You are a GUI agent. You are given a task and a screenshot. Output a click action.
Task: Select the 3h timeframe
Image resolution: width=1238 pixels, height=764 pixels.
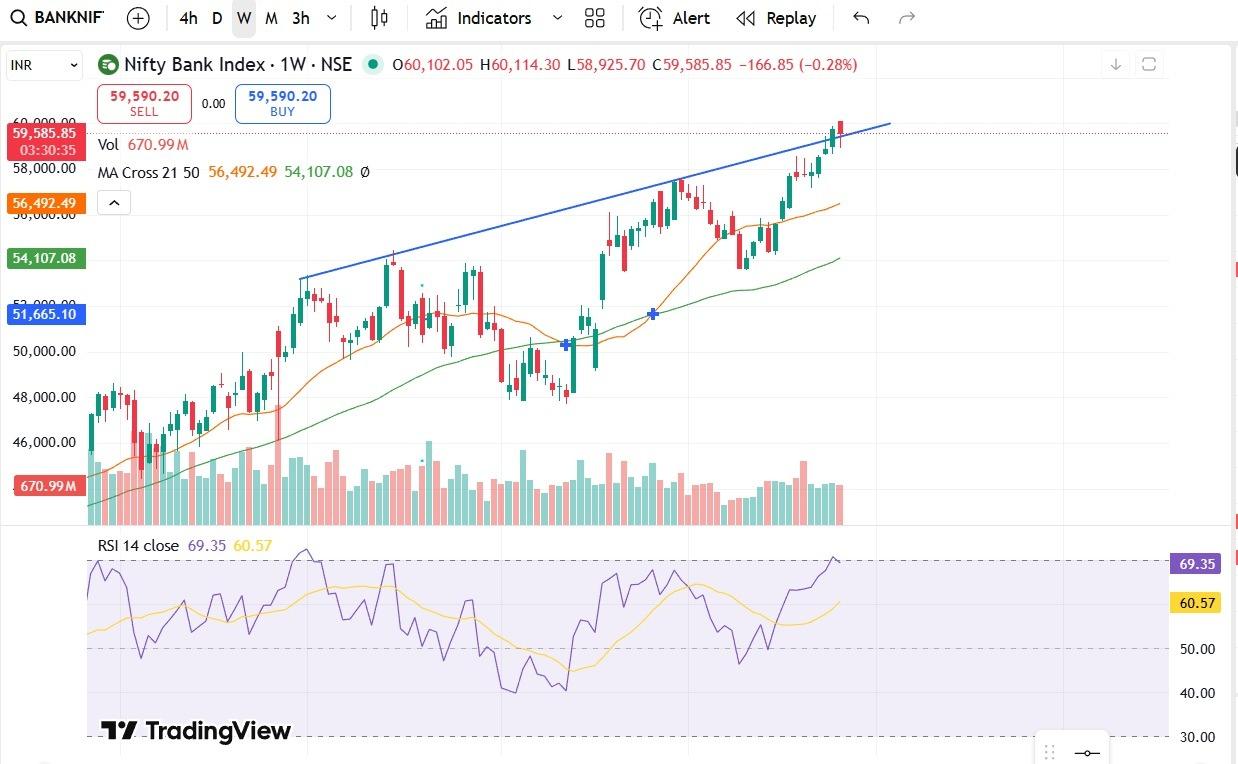tap(301, 18)
